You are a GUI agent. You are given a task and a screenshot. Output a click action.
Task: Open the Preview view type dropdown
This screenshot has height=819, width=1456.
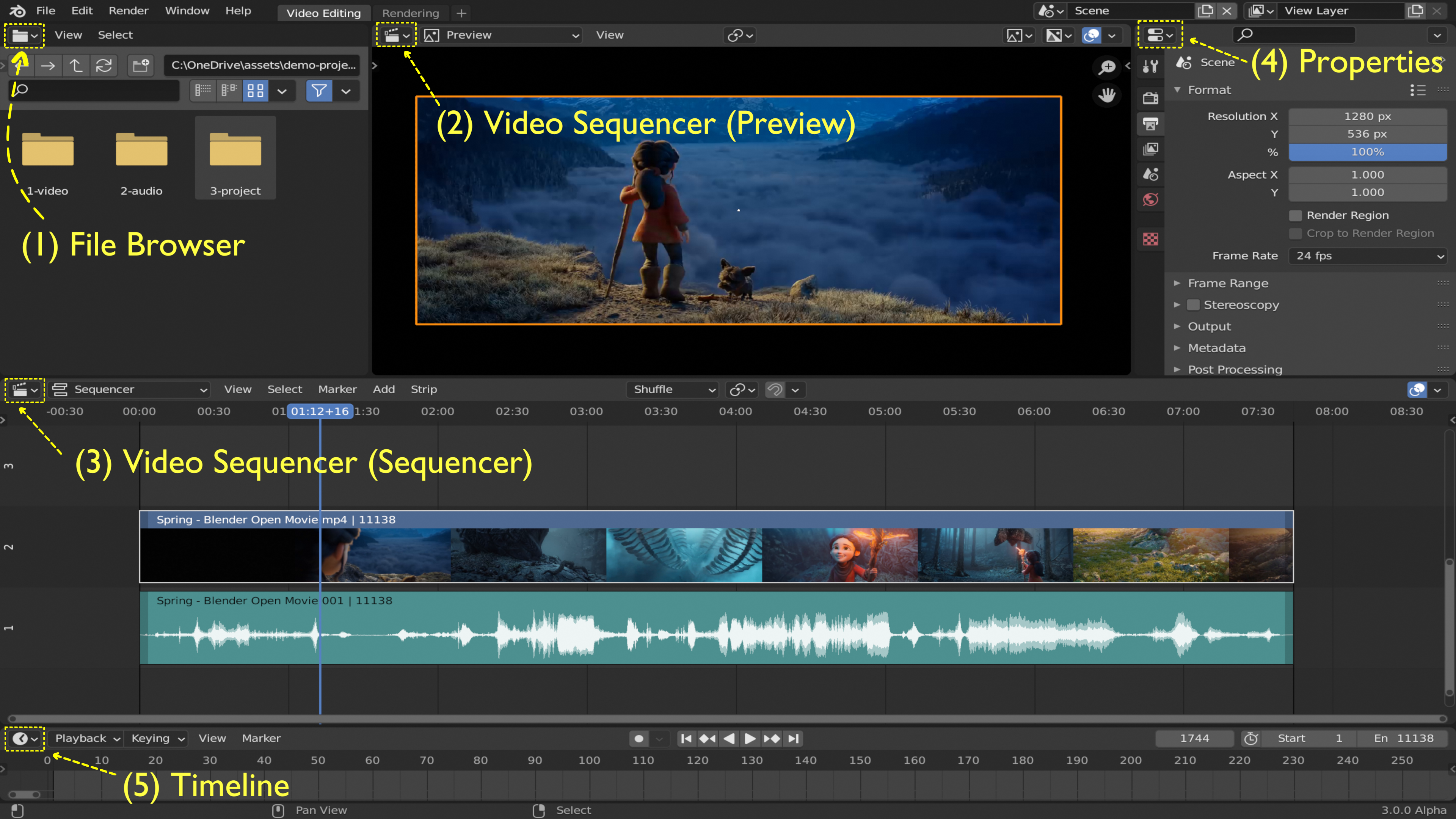[502, 35]
